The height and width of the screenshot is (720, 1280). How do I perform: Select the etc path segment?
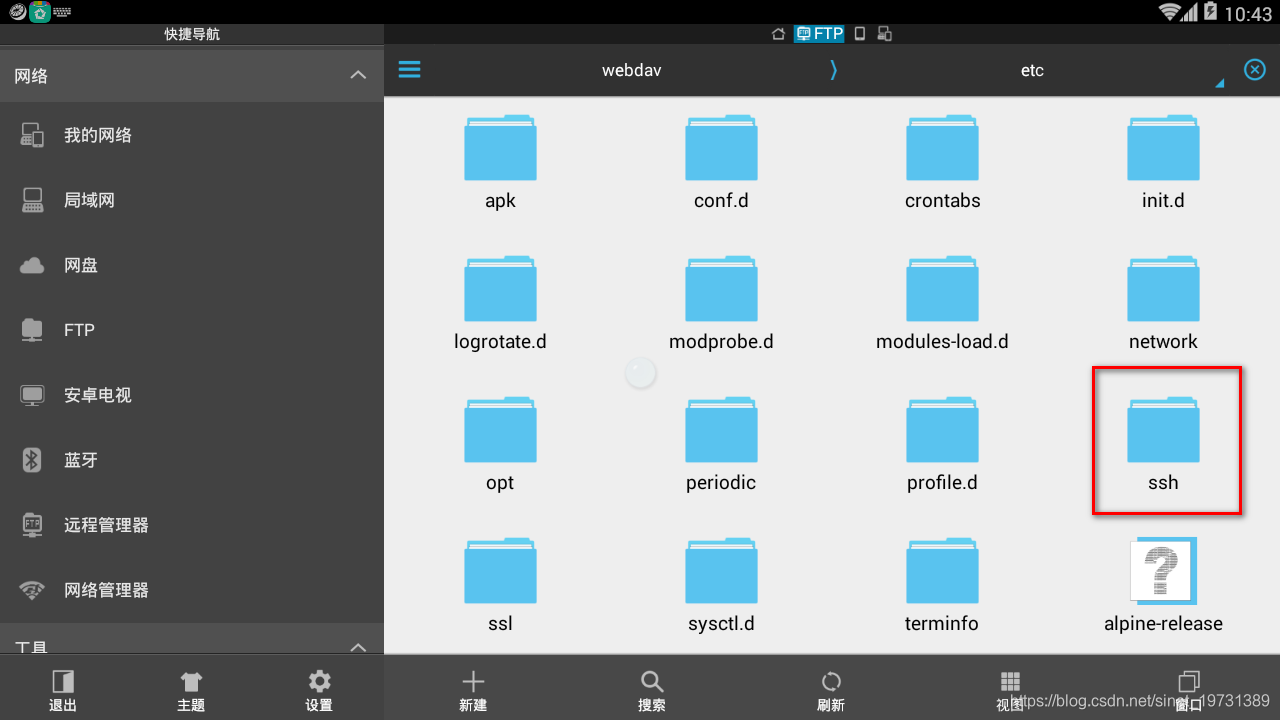coord(1032,70)
